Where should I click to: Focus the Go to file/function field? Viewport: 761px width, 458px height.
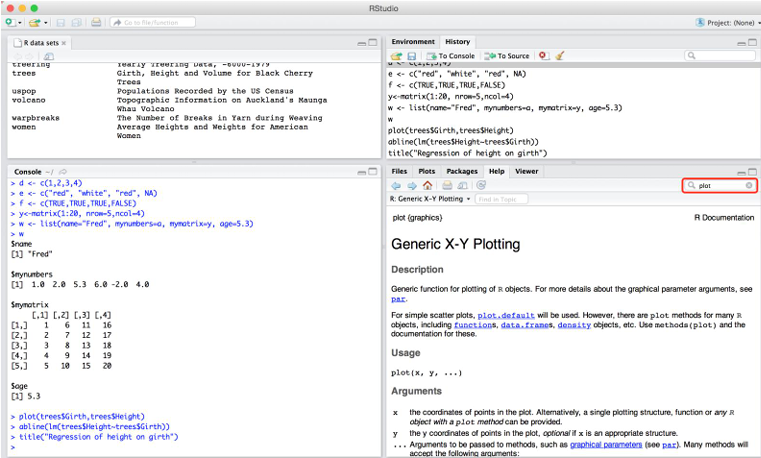point(153,22)
